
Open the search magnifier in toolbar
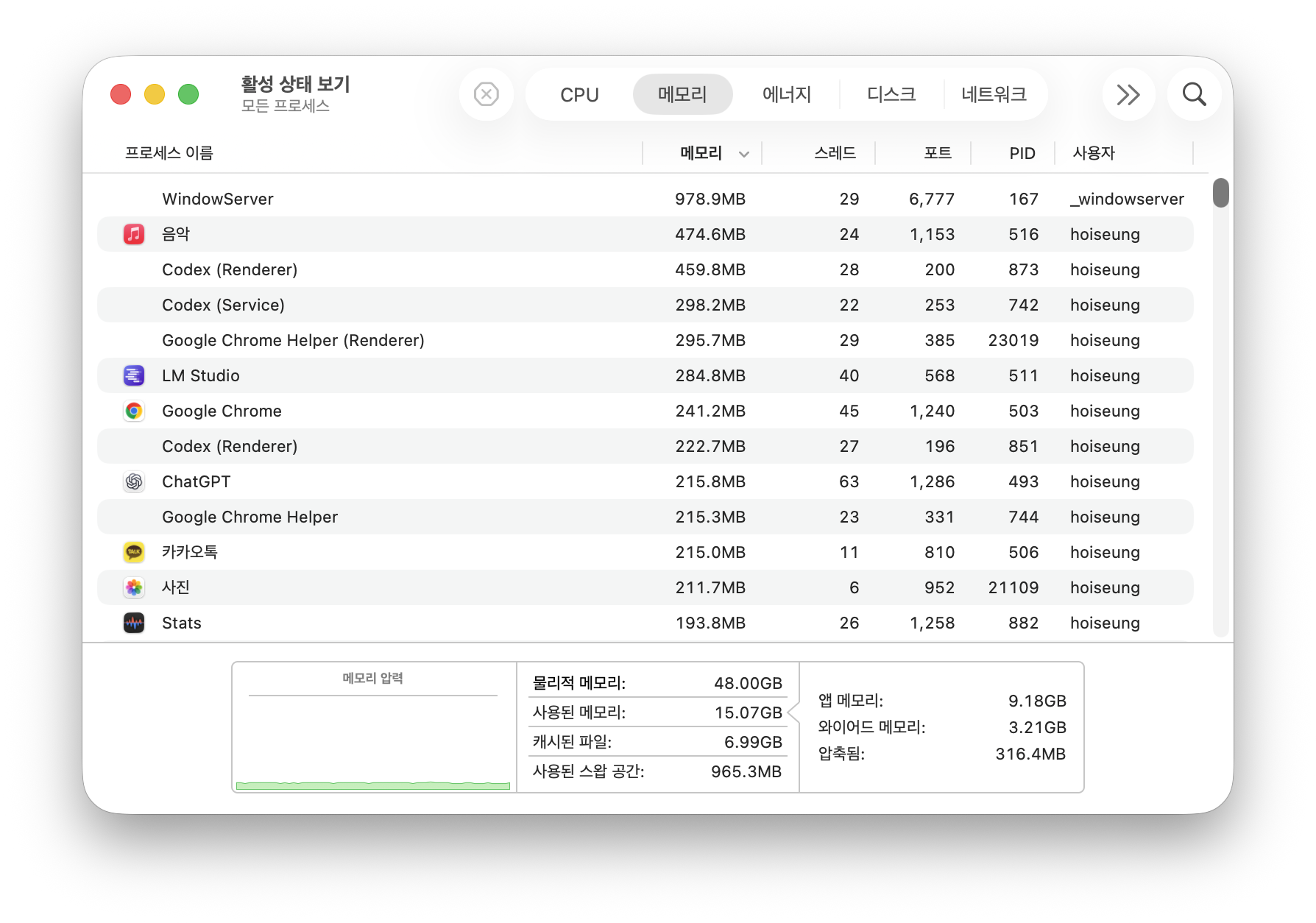(1194, 94)
